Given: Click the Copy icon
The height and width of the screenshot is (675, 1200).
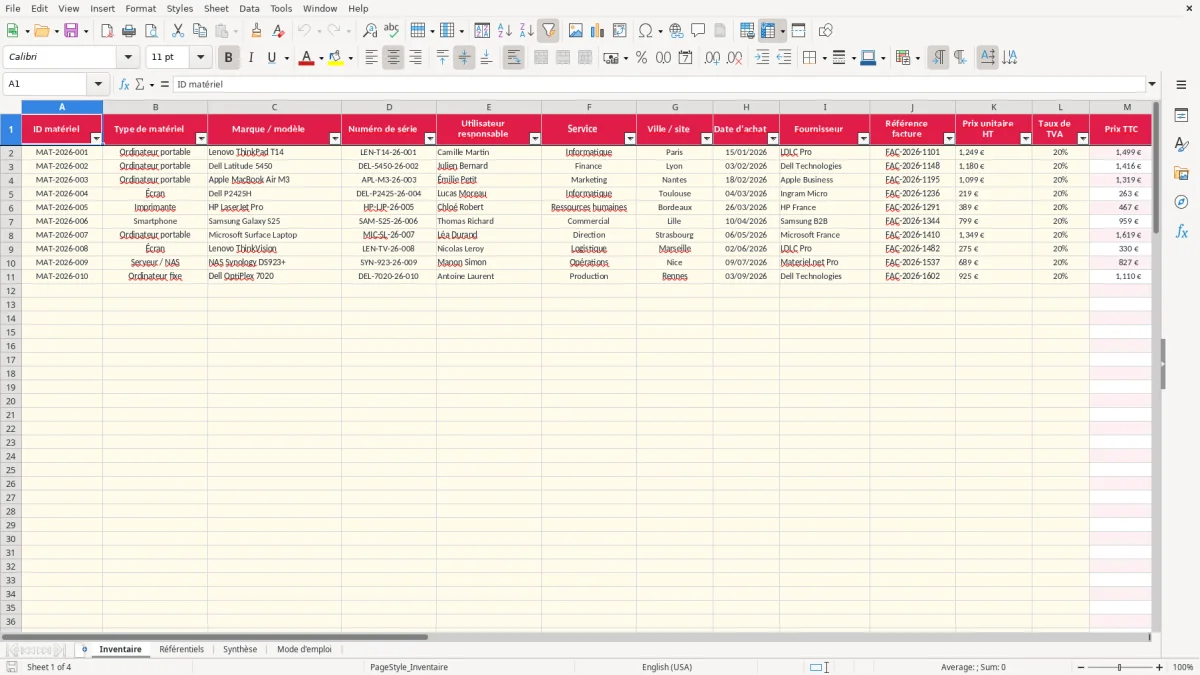Looking at the screenshot, I should tap(200, 31).
